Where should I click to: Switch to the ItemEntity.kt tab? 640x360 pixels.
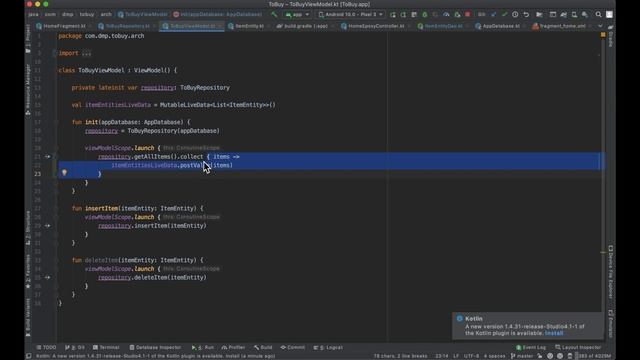247,26
